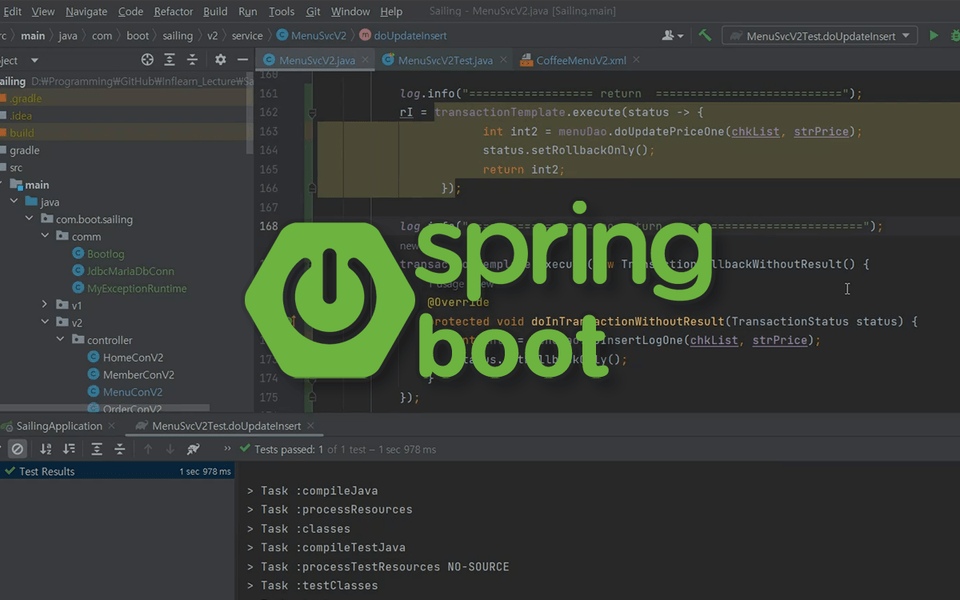Go to the next failed test arrow

pos(170,449)
